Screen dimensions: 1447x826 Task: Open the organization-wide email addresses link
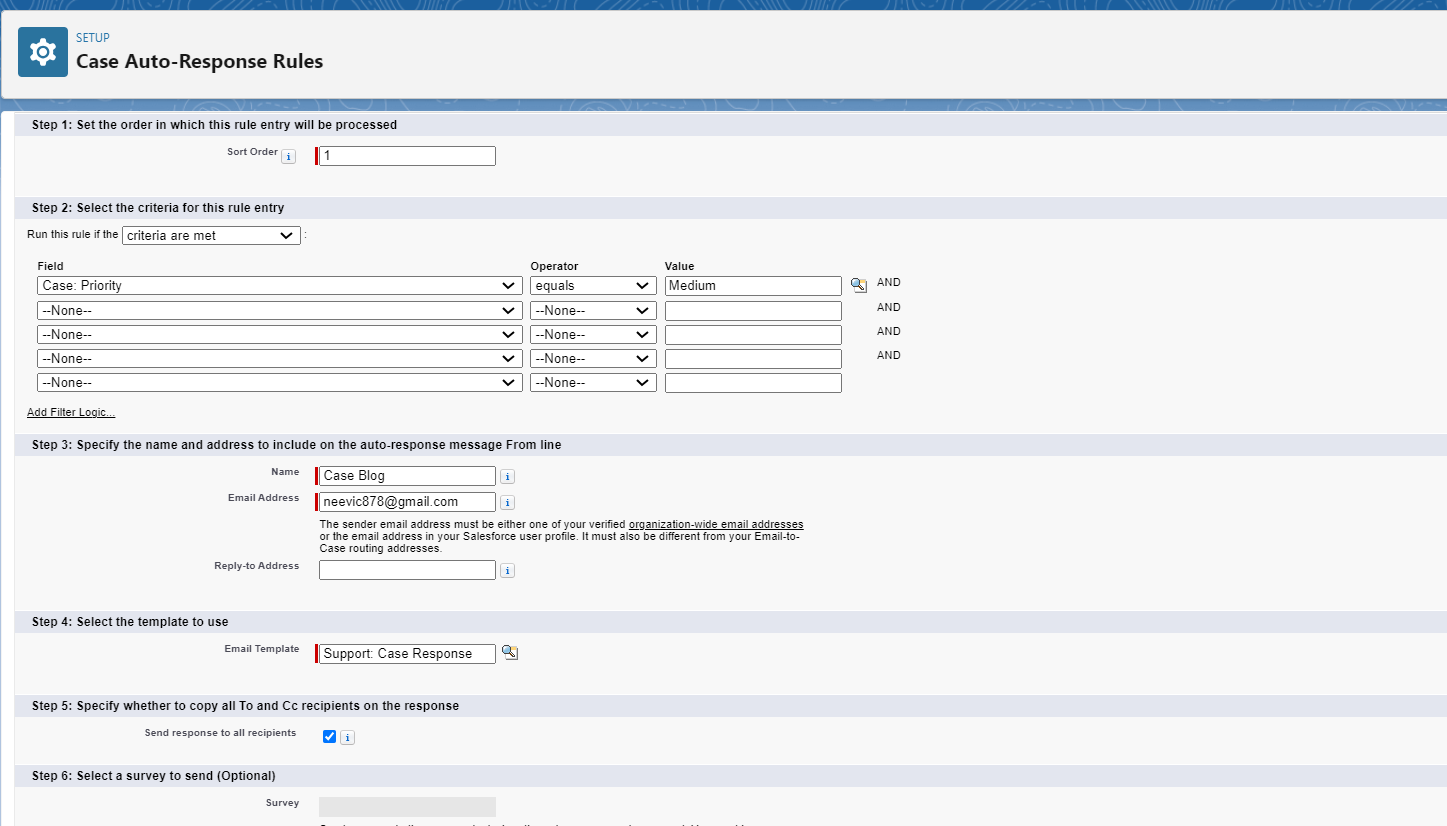716,524
